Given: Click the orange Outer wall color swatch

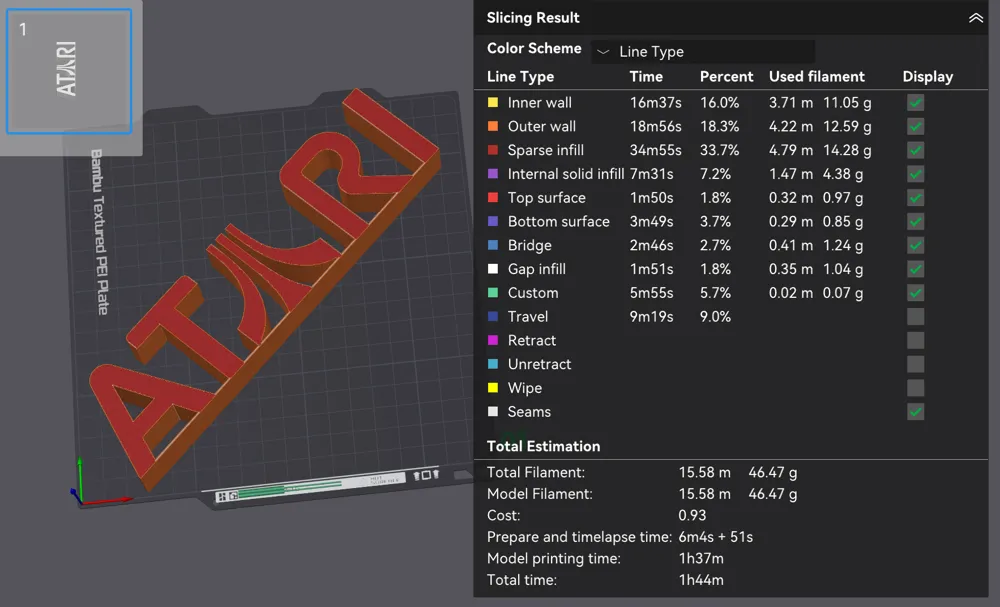Looking at the screenshot, I should [x=492, y=126].
